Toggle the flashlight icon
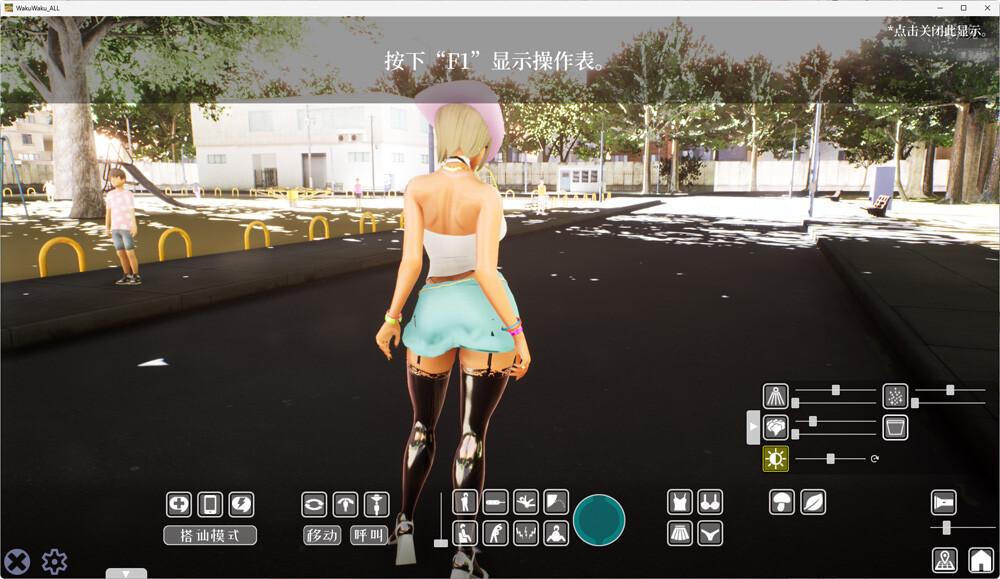The width and height of the screenshot is (1000, 579). coord(944,502)
